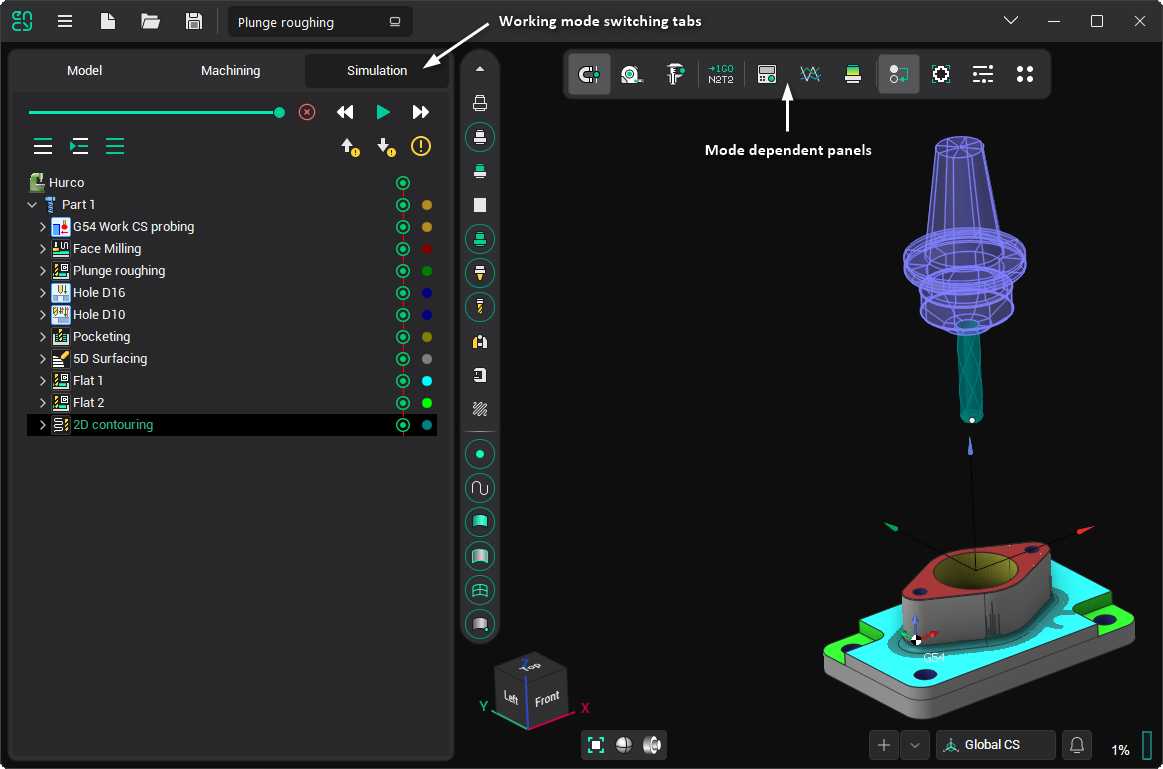1163x769 pixels.
Task: Toggle visibility circle for Face Milling
Action: pyautogui.click(x=403, y=249)
